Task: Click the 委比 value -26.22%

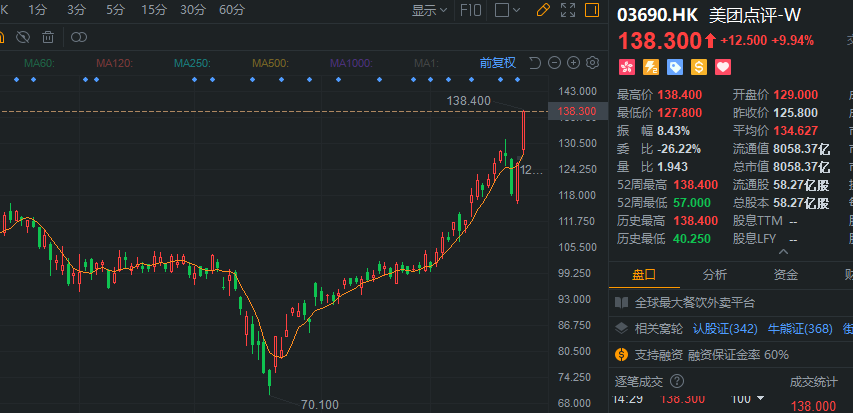Action: tap(679, 149)
